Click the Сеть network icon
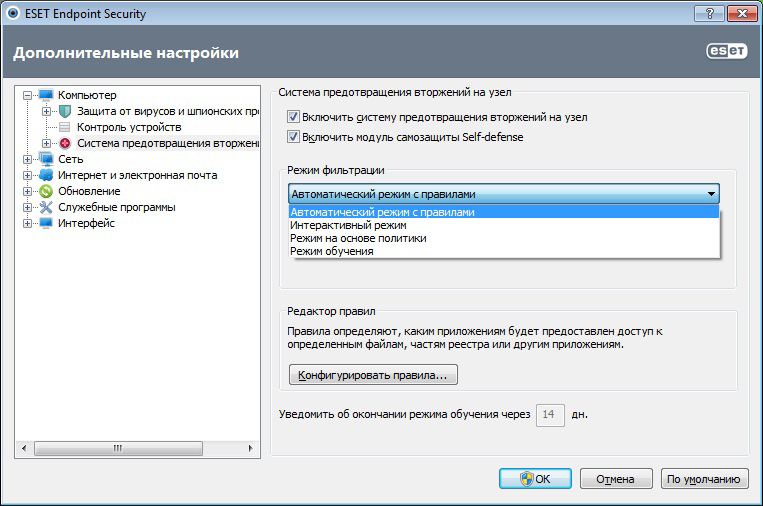This screenshot has height=506, width=763. tap(46, 159)
